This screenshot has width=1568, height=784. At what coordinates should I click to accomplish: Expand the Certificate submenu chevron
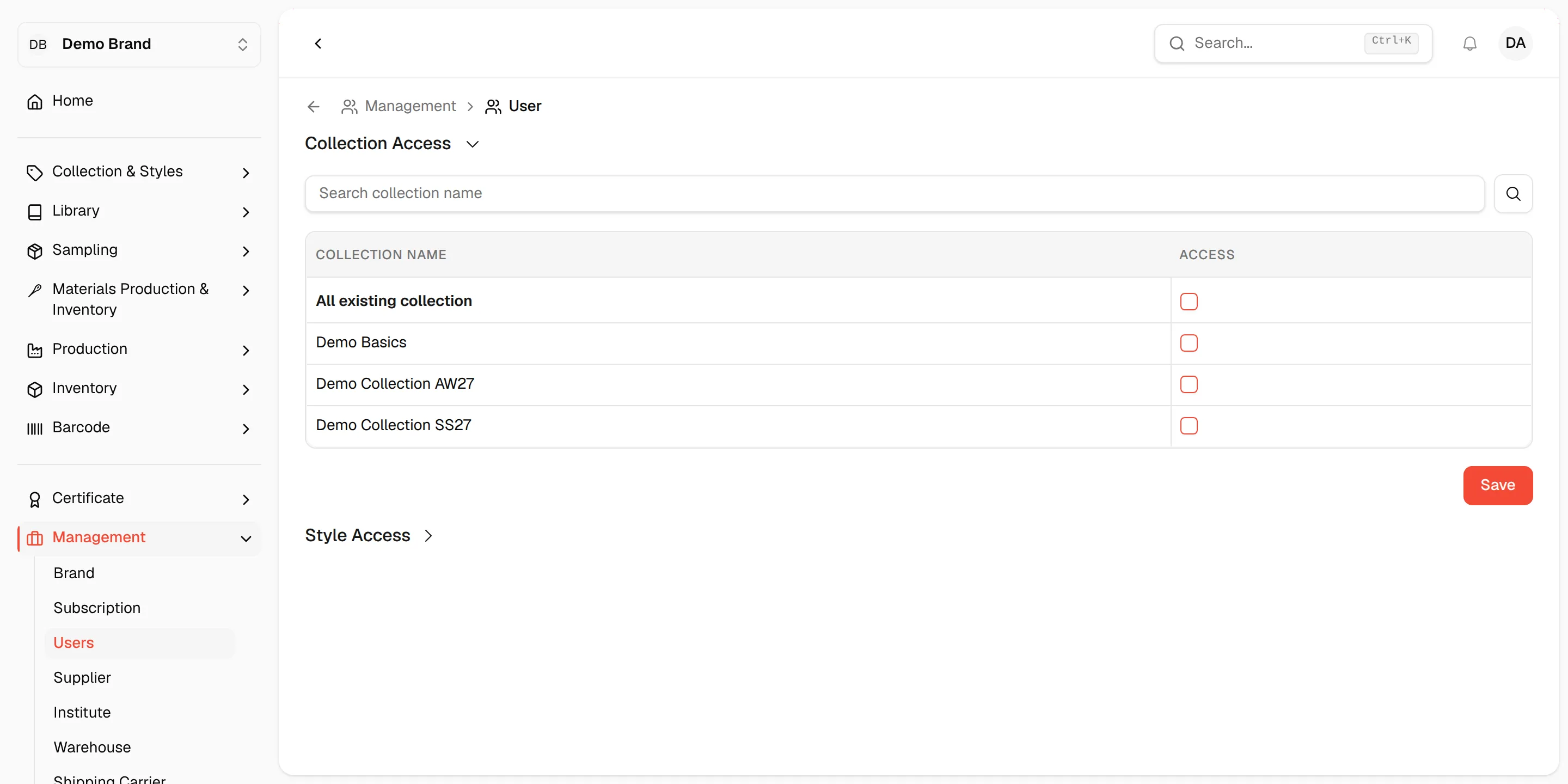pyautogui.click(x=246, y=500)
